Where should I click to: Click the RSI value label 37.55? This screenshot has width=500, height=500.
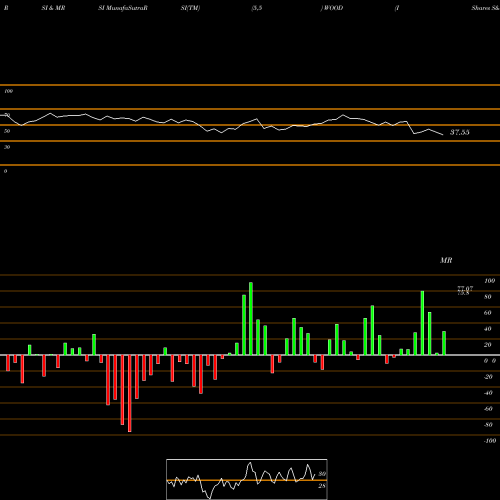click(460, 132)
